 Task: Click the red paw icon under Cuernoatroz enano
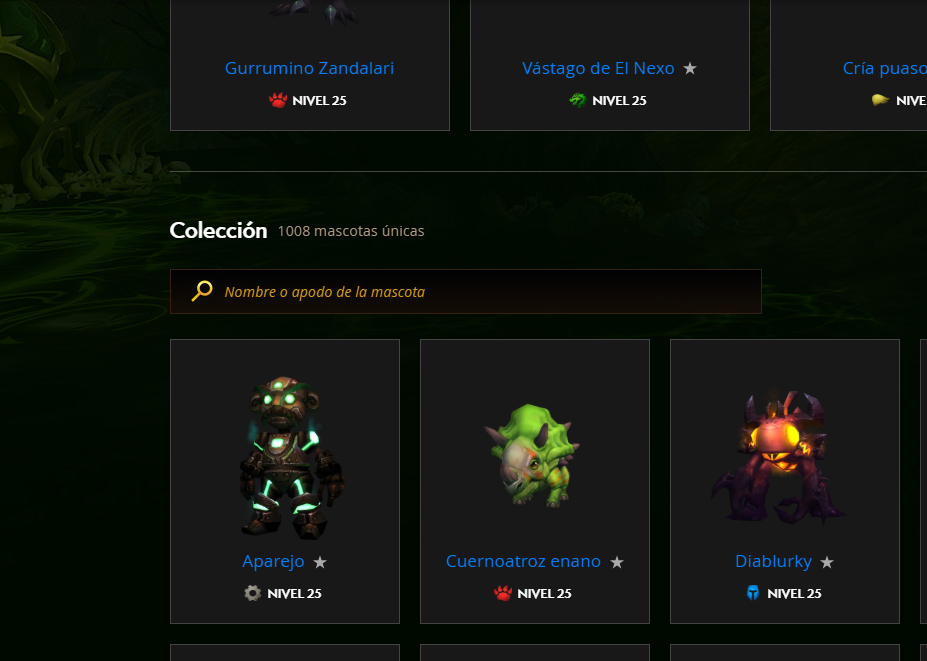point(503,593)
